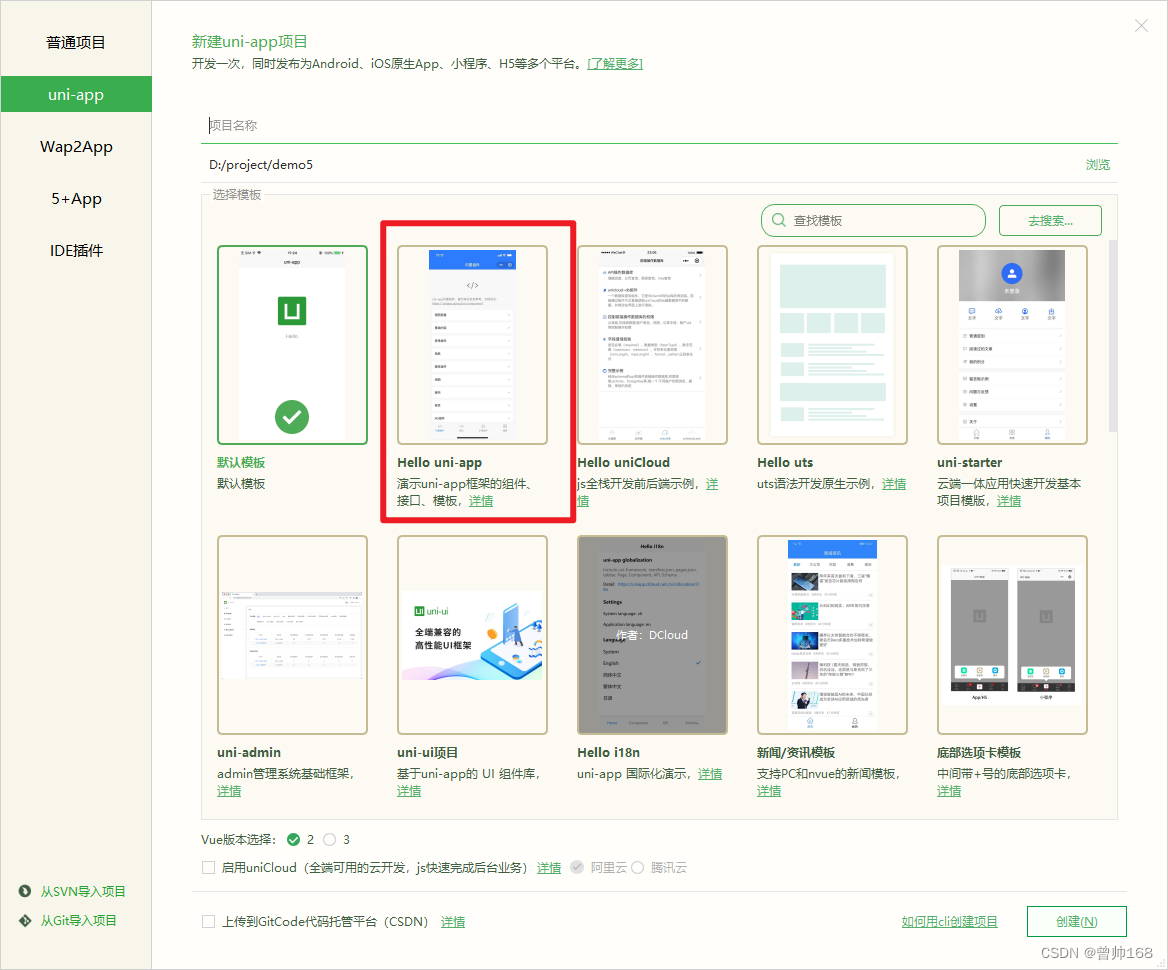Click 浏览 to change project path
1168x970 pixels.
click(x=1097, y=164)
